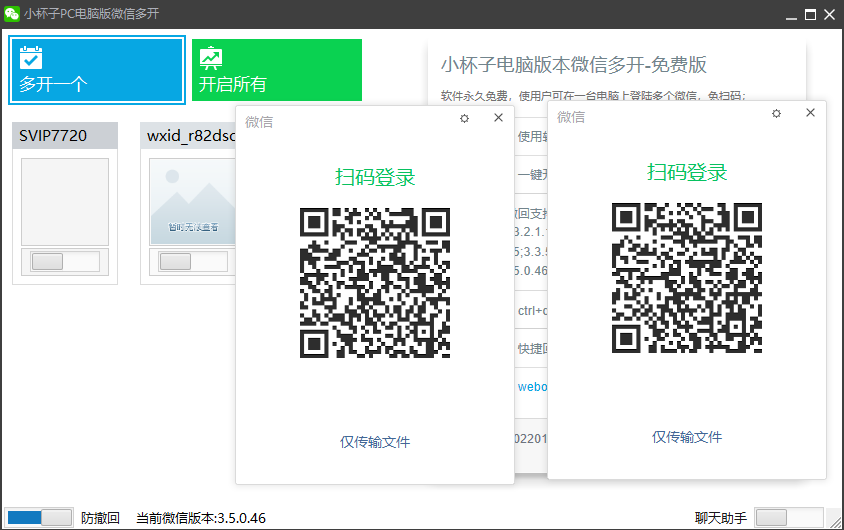Select the SVIP7720 account avatar thumbnail

click(x=65, y=202)
